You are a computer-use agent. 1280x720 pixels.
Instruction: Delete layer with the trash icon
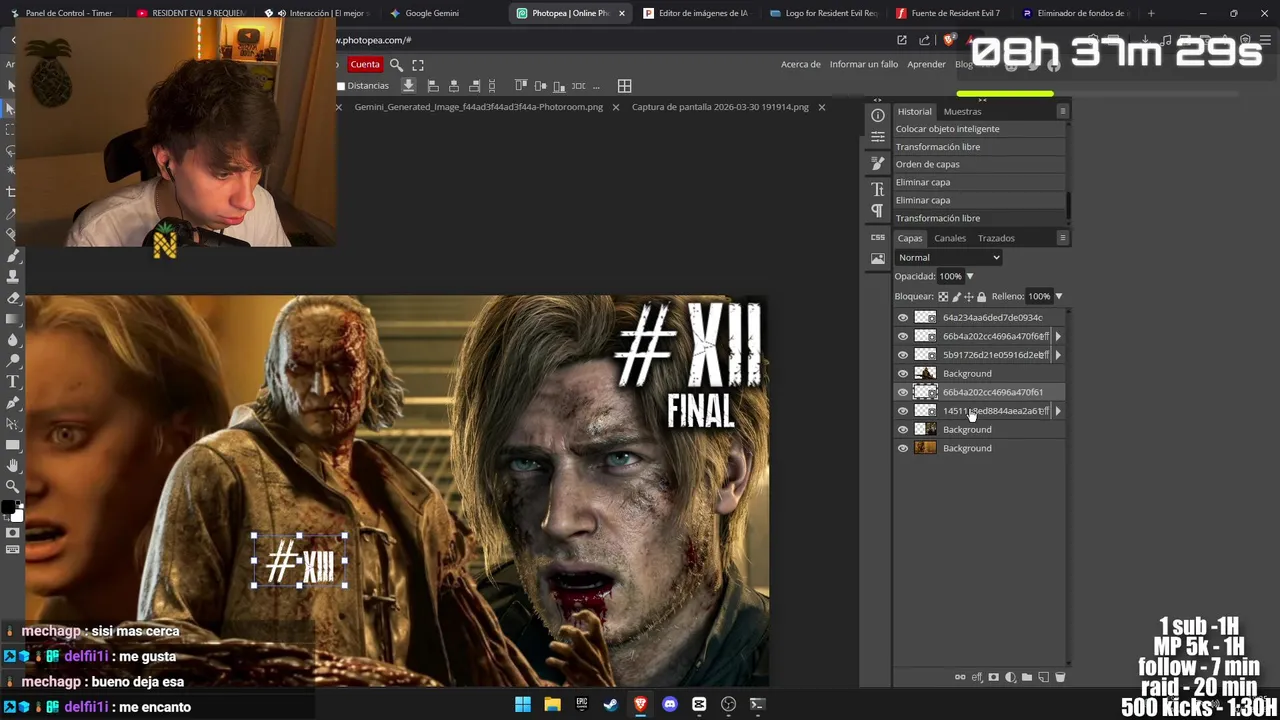1060,677
